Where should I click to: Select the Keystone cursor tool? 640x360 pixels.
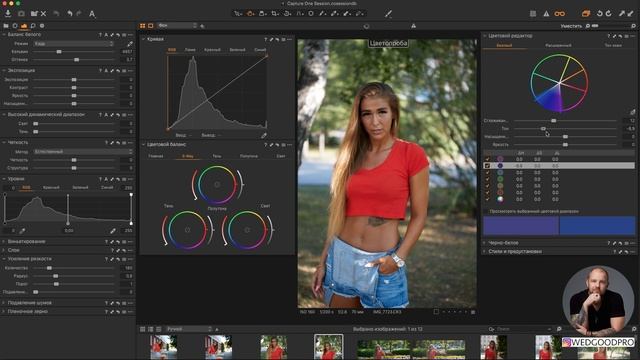[x=300, y=14]
